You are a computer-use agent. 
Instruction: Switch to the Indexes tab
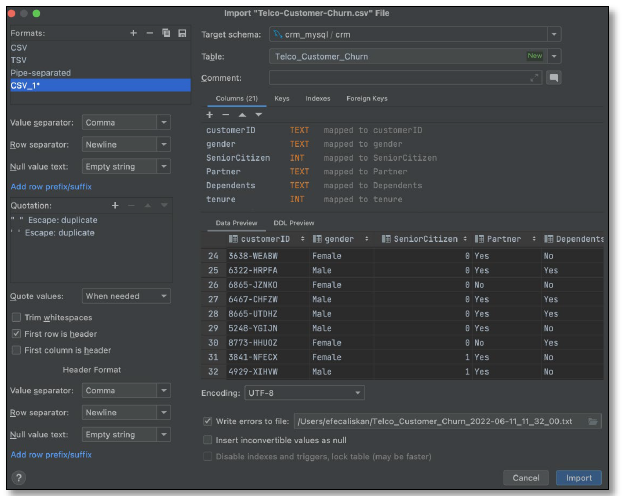click(318, 98)
